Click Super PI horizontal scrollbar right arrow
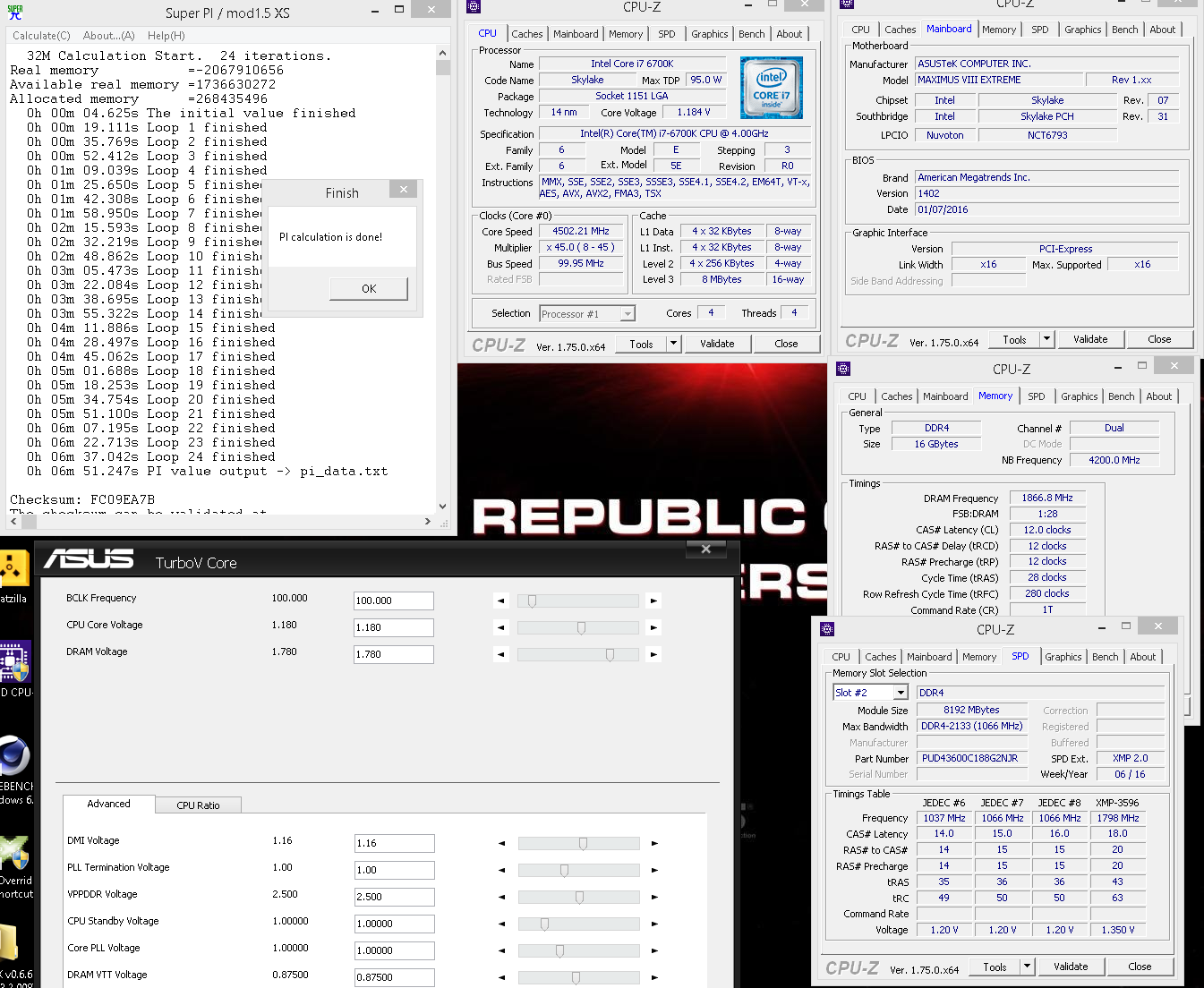This screenshot has height=988, width=1204. tap(428, 521)
